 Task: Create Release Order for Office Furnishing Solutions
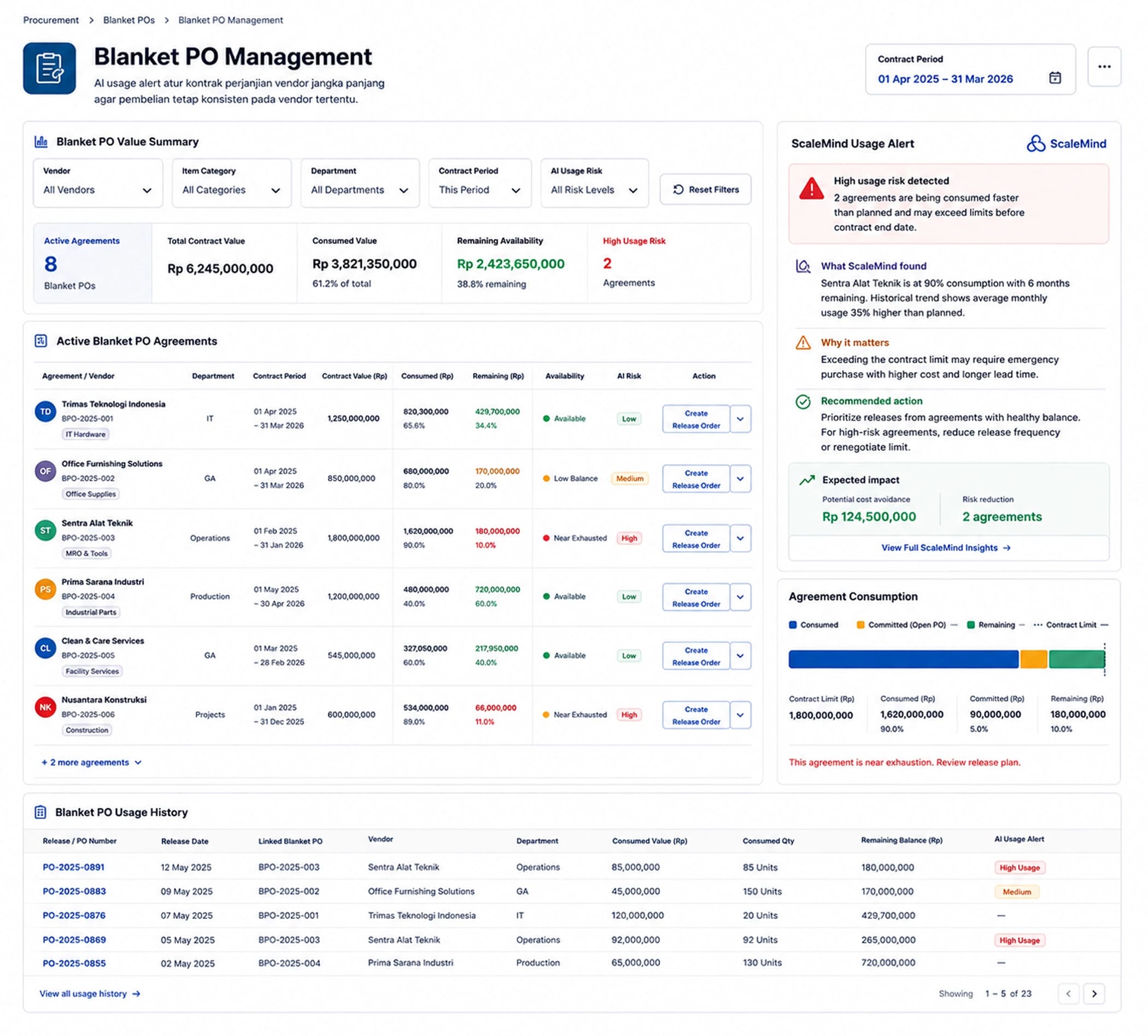tap(696, 479)
